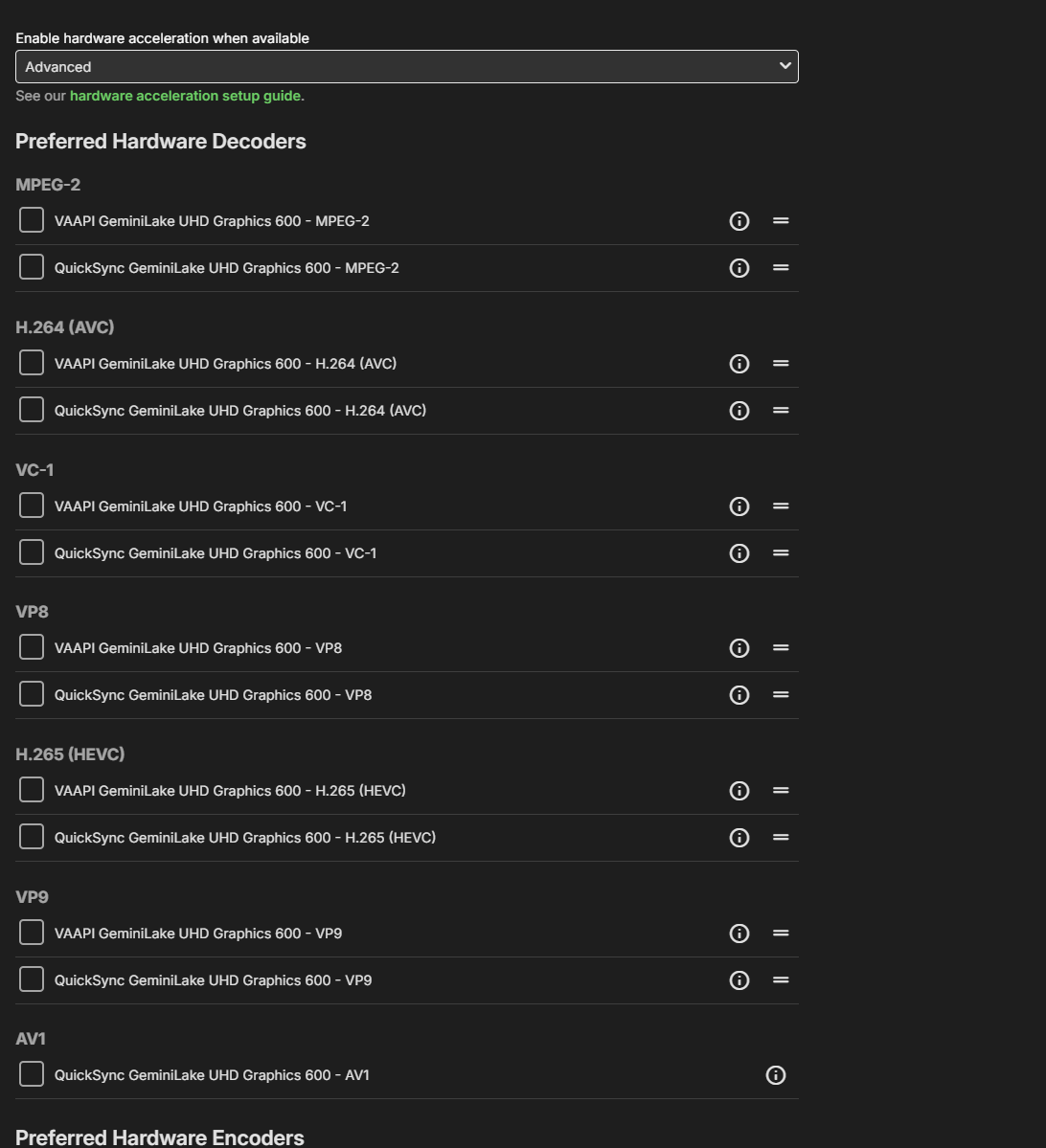Screen dimensions: 1046x1148
Task: Select drag handle of QuickSync MPEG-2 row
Action: point(781,268)
